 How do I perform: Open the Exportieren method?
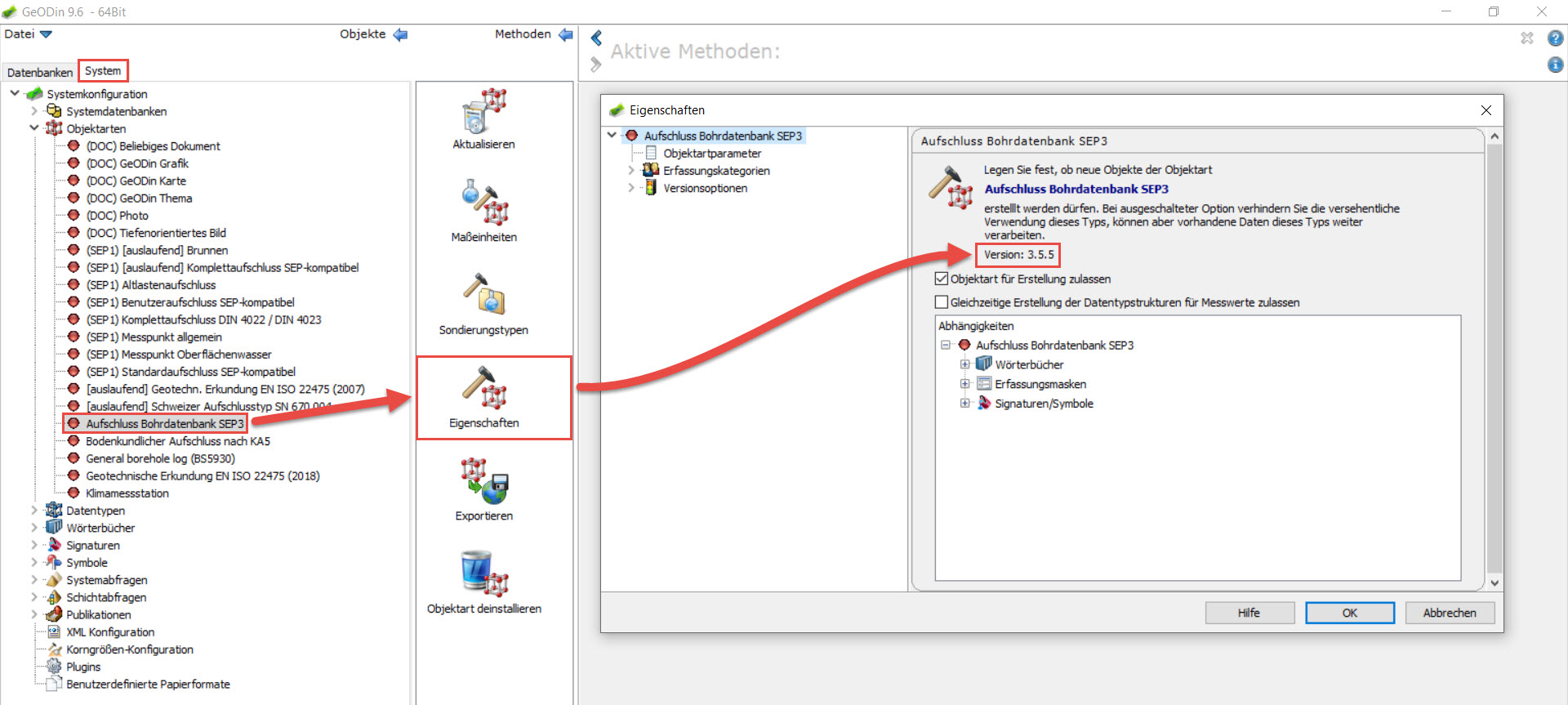484,490
